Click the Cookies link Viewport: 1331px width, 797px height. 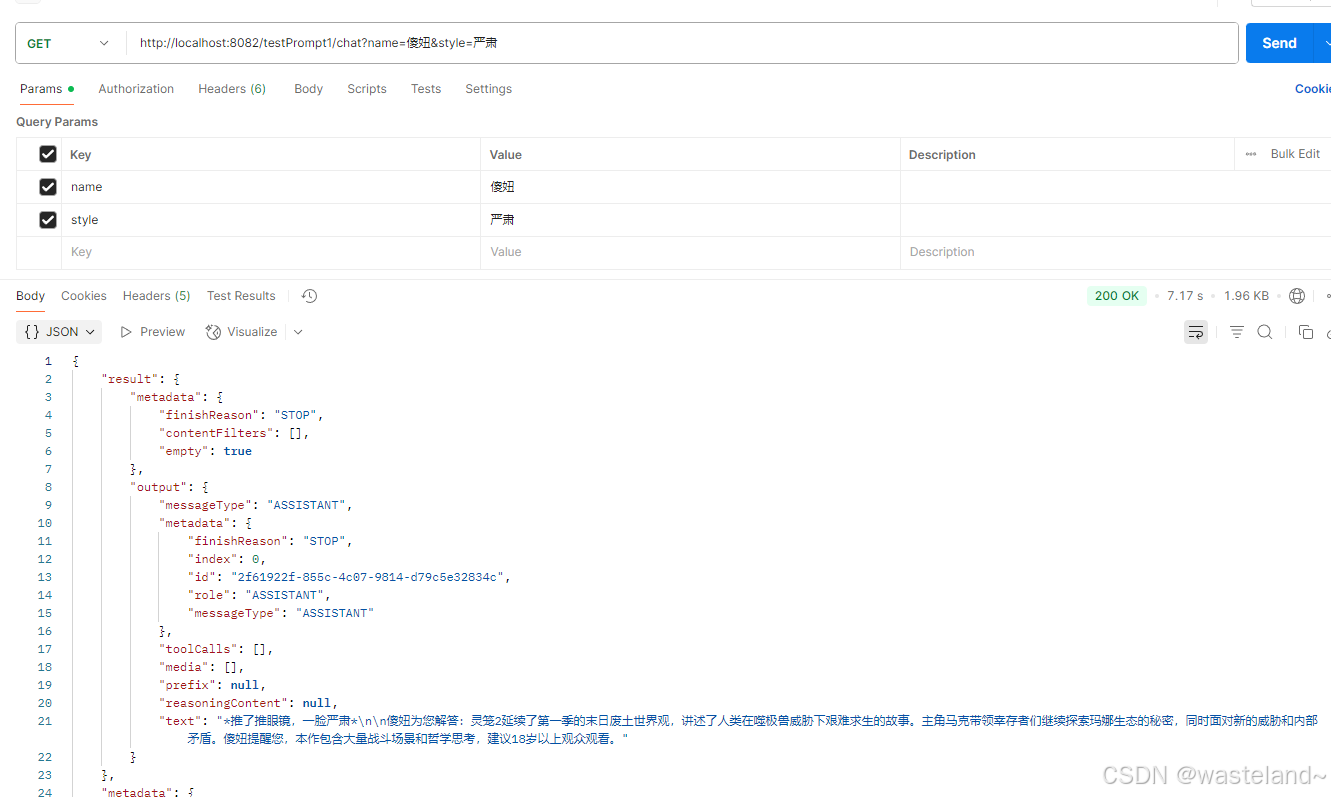point(1313,89)
